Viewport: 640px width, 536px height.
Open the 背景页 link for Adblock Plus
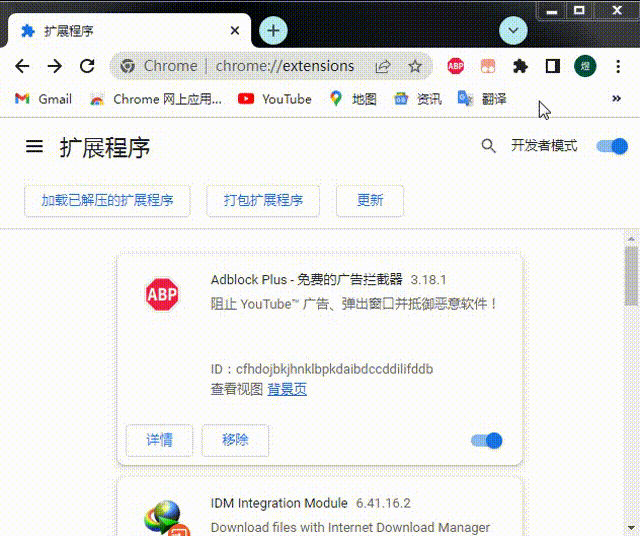(x=287, y=389)
